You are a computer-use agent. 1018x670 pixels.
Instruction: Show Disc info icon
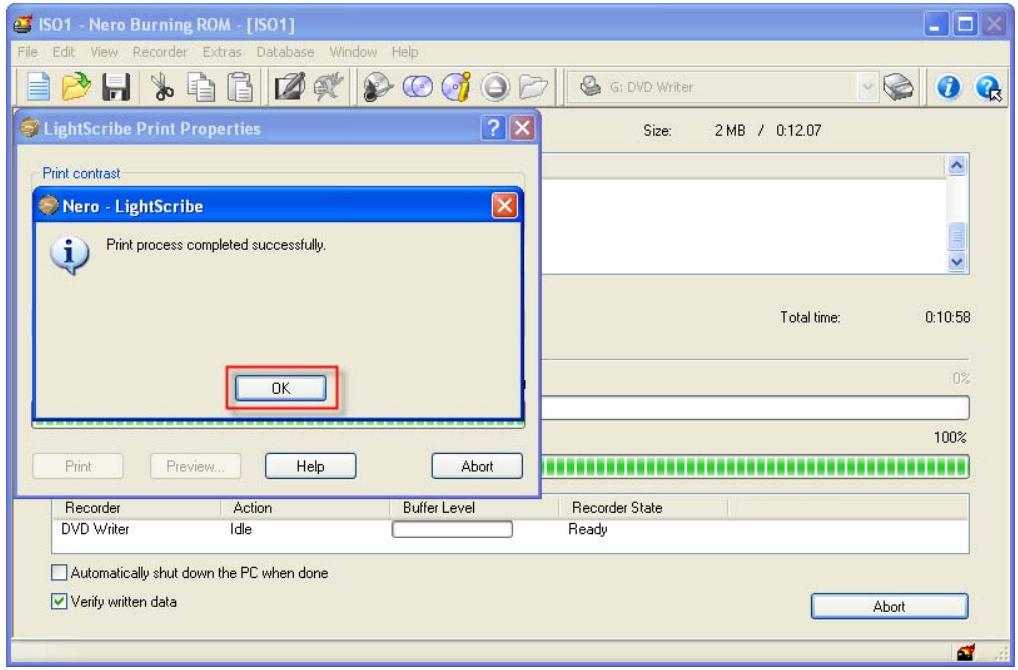tap(456, 86)
